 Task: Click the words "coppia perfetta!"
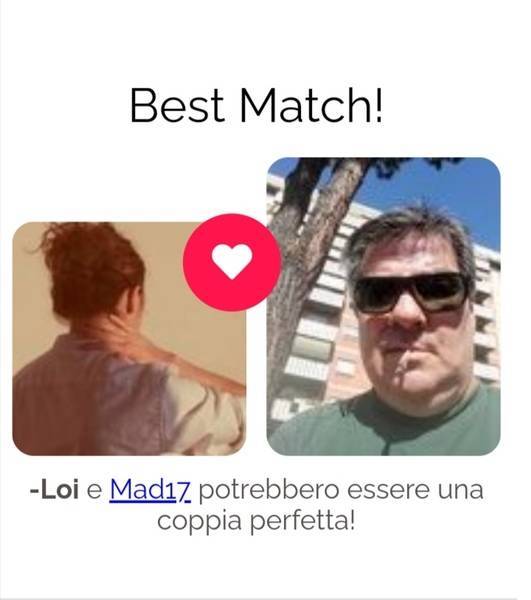256,521
